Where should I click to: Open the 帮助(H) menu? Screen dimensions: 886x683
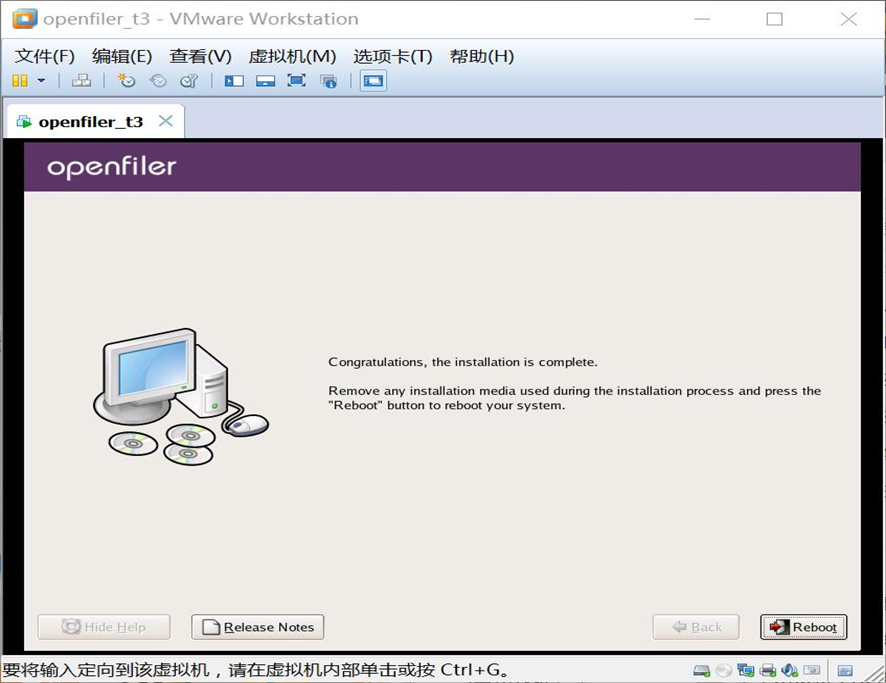tap(482, 56)
